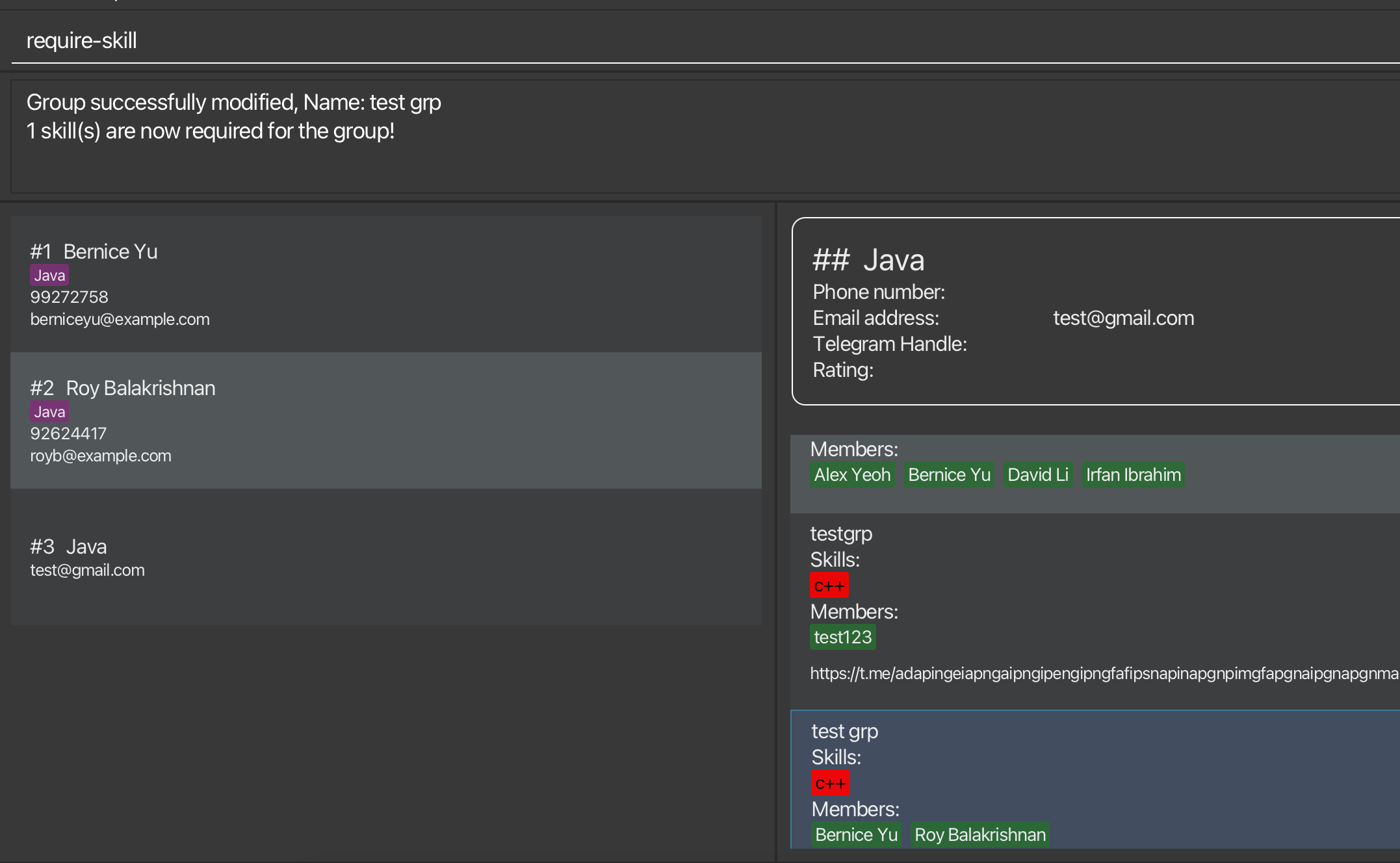Click the Irfan Ibrahim member tag

(x=1133, y=474)
